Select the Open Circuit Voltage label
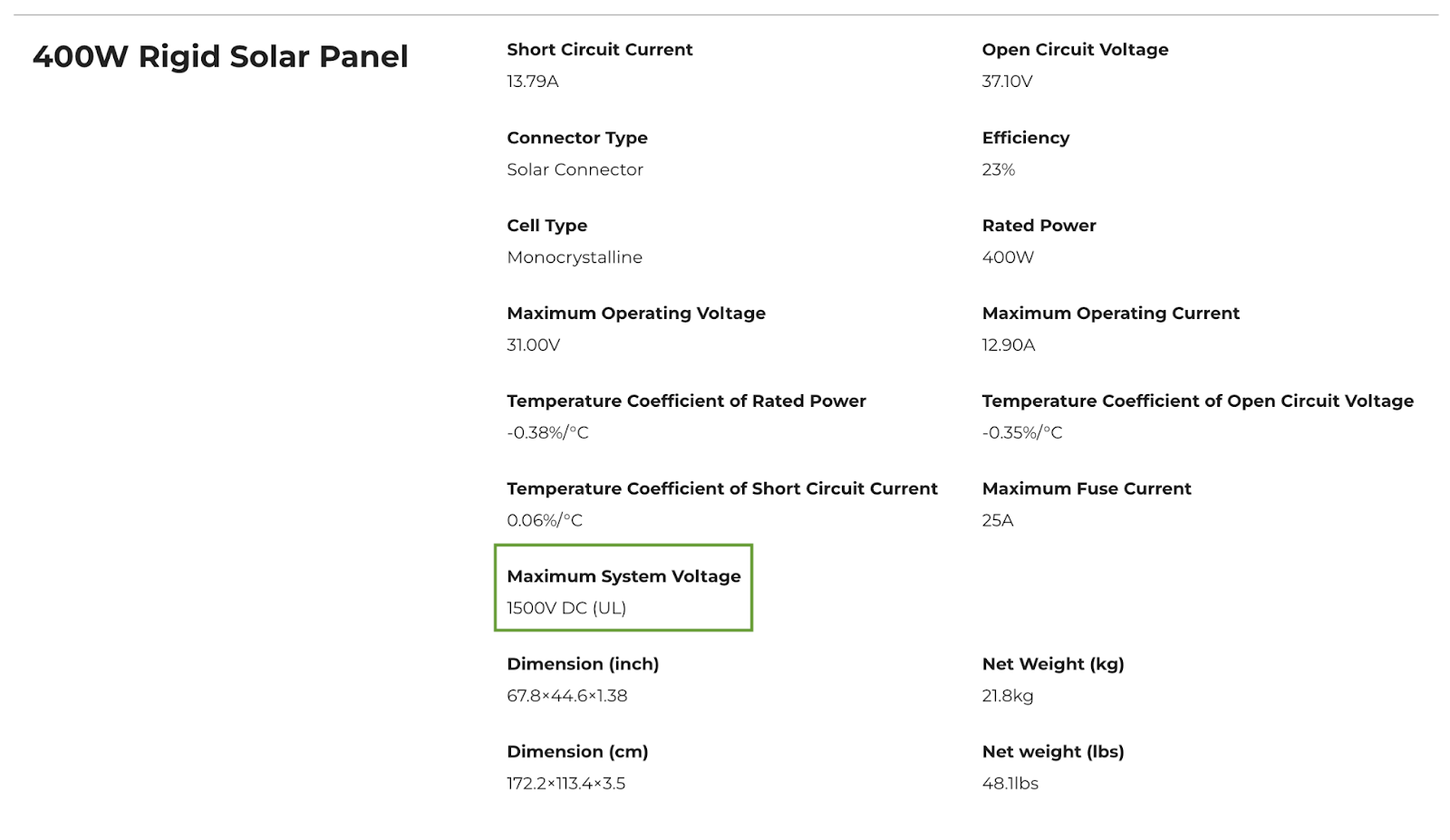 click(1075, 50)
